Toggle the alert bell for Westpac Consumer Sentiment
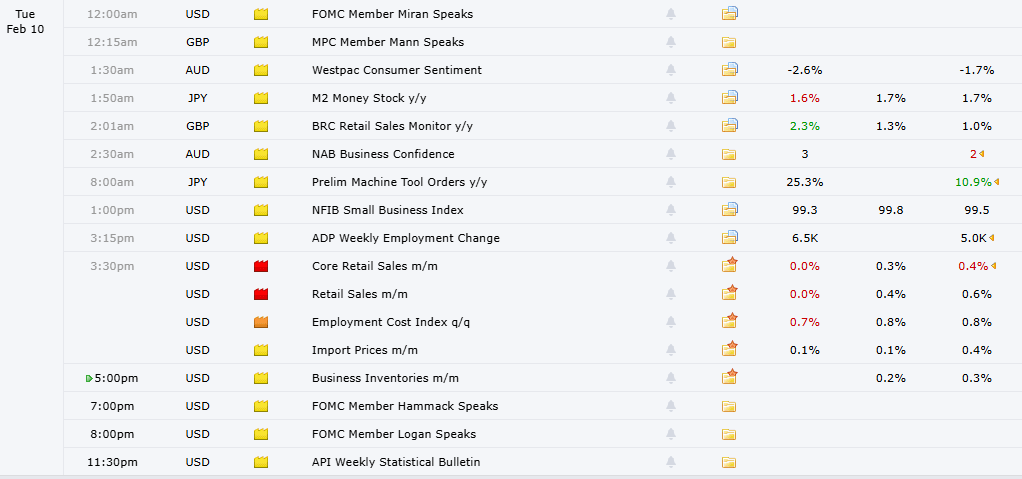 click(x=671, y=70)
